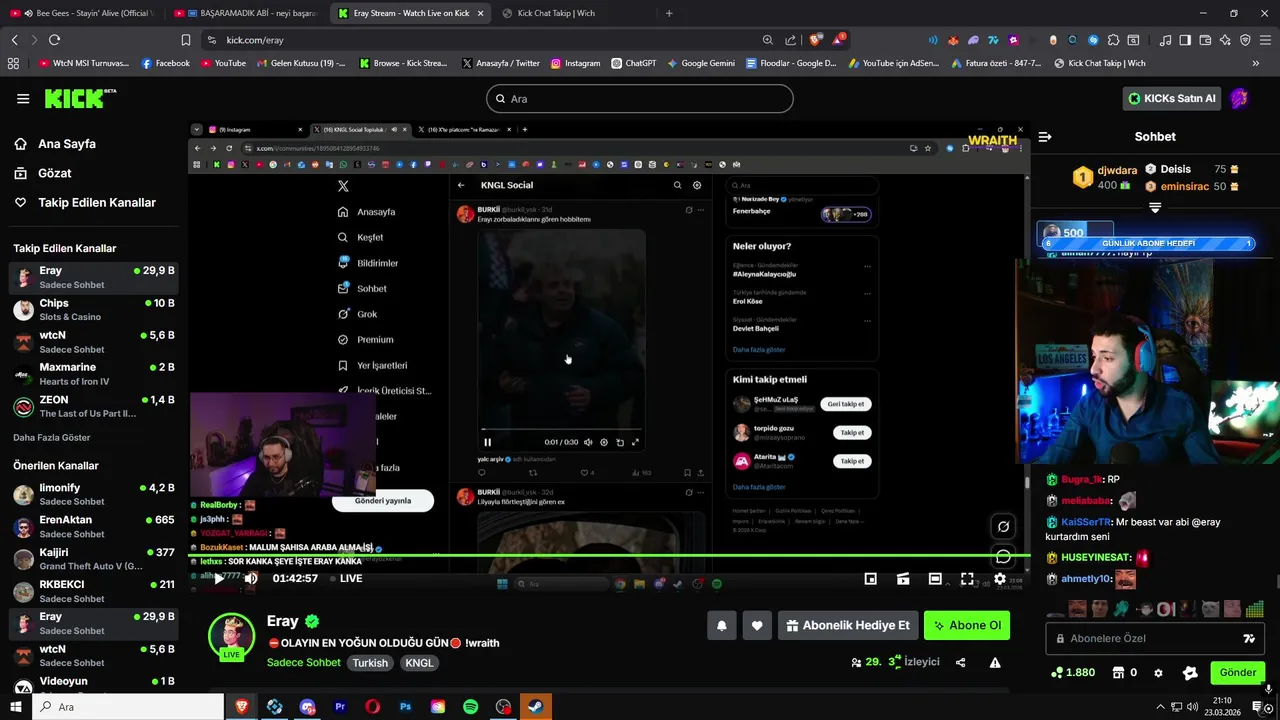1280x720 pixels.
Task: Click Gönder to send chat message
Action: pyautogui.click(x=1237, y=673)
